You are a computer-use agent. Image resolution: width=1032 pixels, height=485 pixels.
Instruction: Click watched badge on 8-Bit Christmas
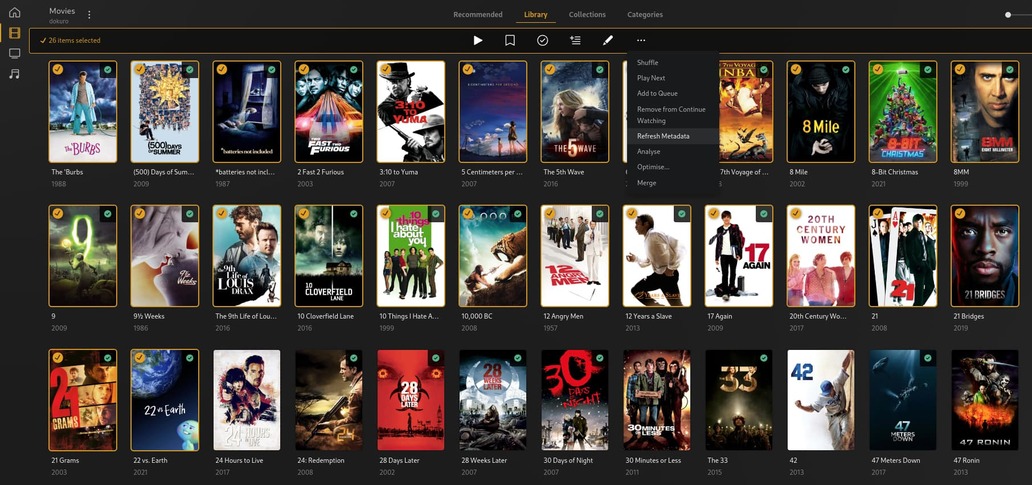(x=927, y=70)
